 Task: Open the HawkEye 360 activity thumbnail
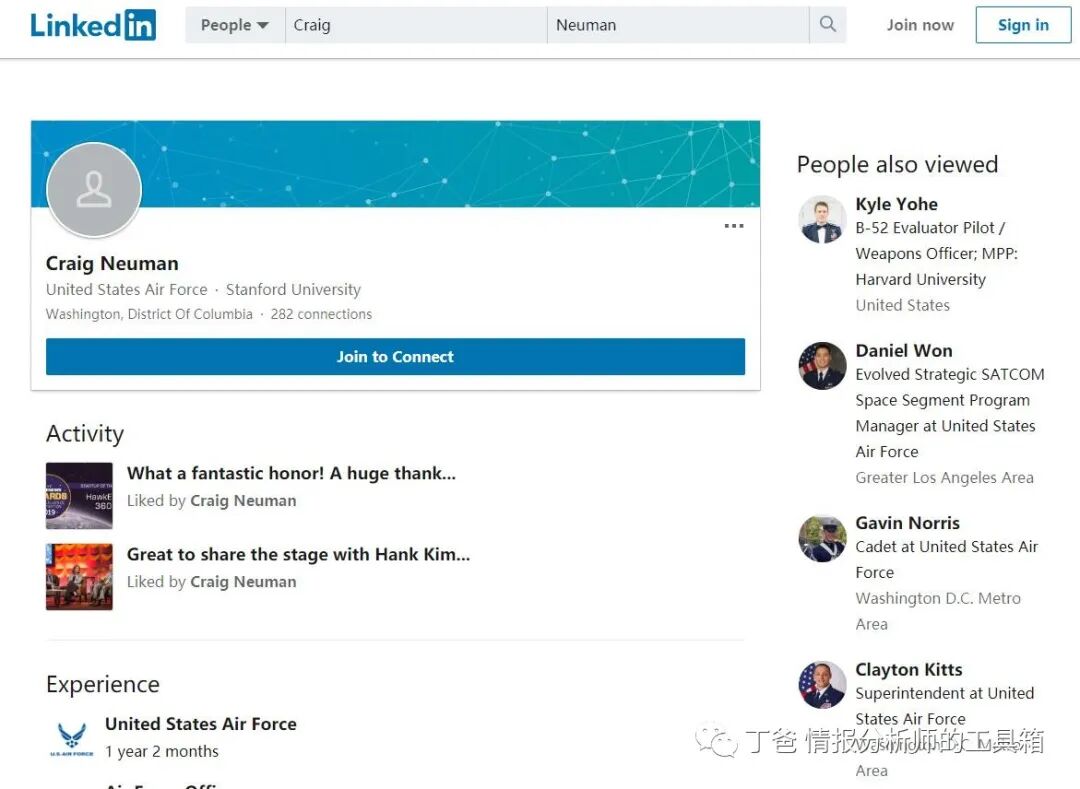pos(79,496)
